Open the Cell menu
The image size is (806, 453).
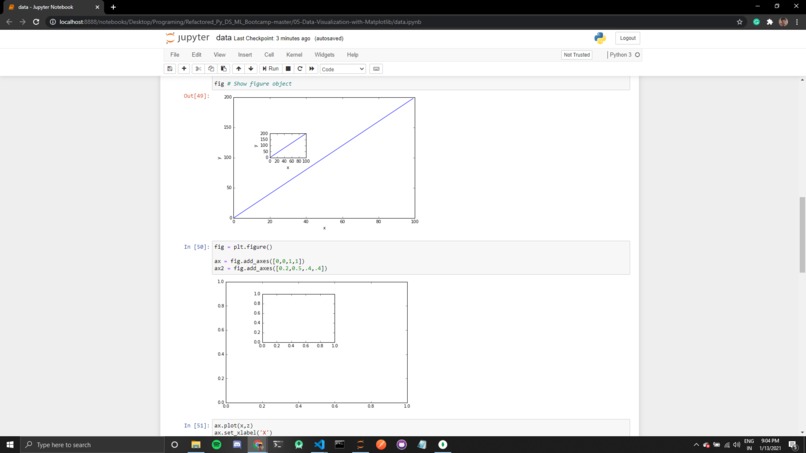click(269, 55)
